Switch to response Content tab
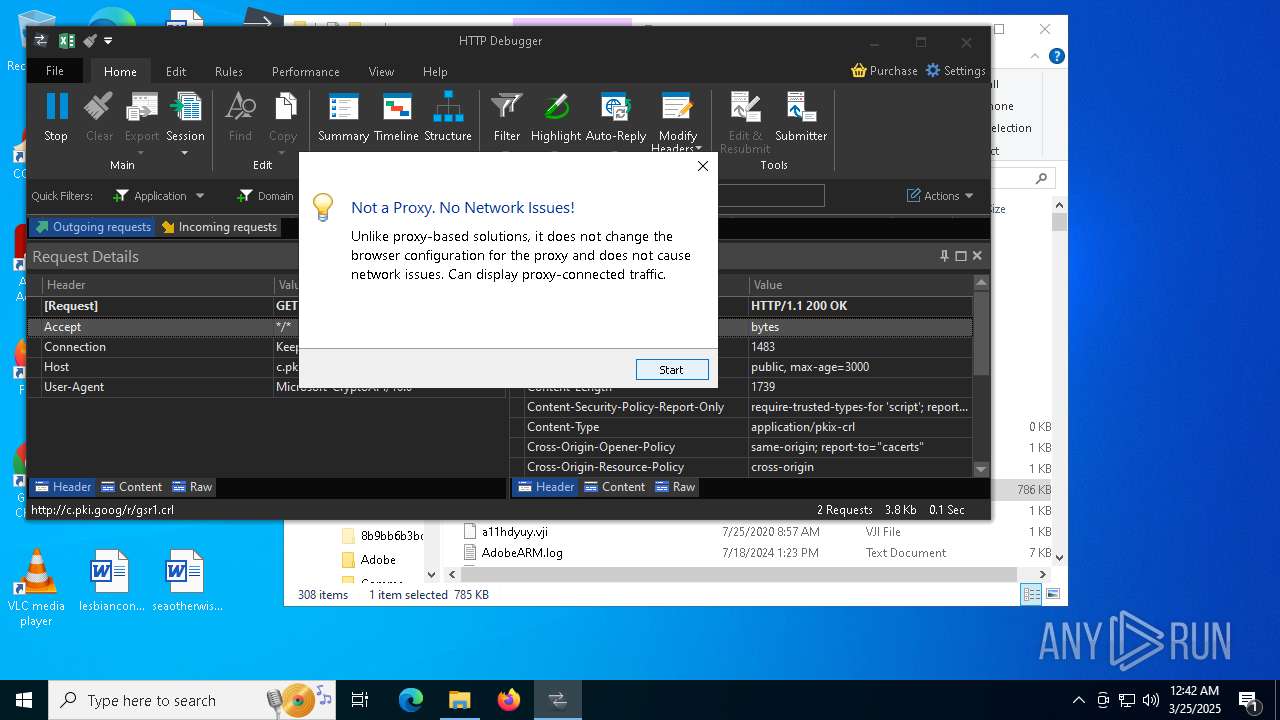The width and height of the screenshot is (1280, 720). [614, 487]
